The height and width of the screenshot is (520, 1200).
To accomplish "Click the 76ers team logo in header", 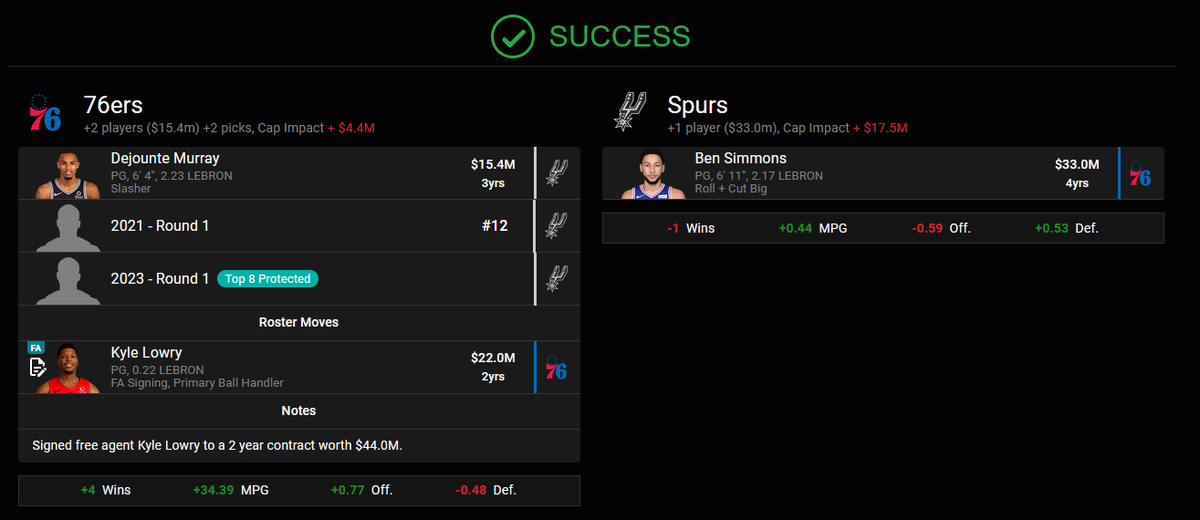I will pyautogui.click(x=45, y=113).
